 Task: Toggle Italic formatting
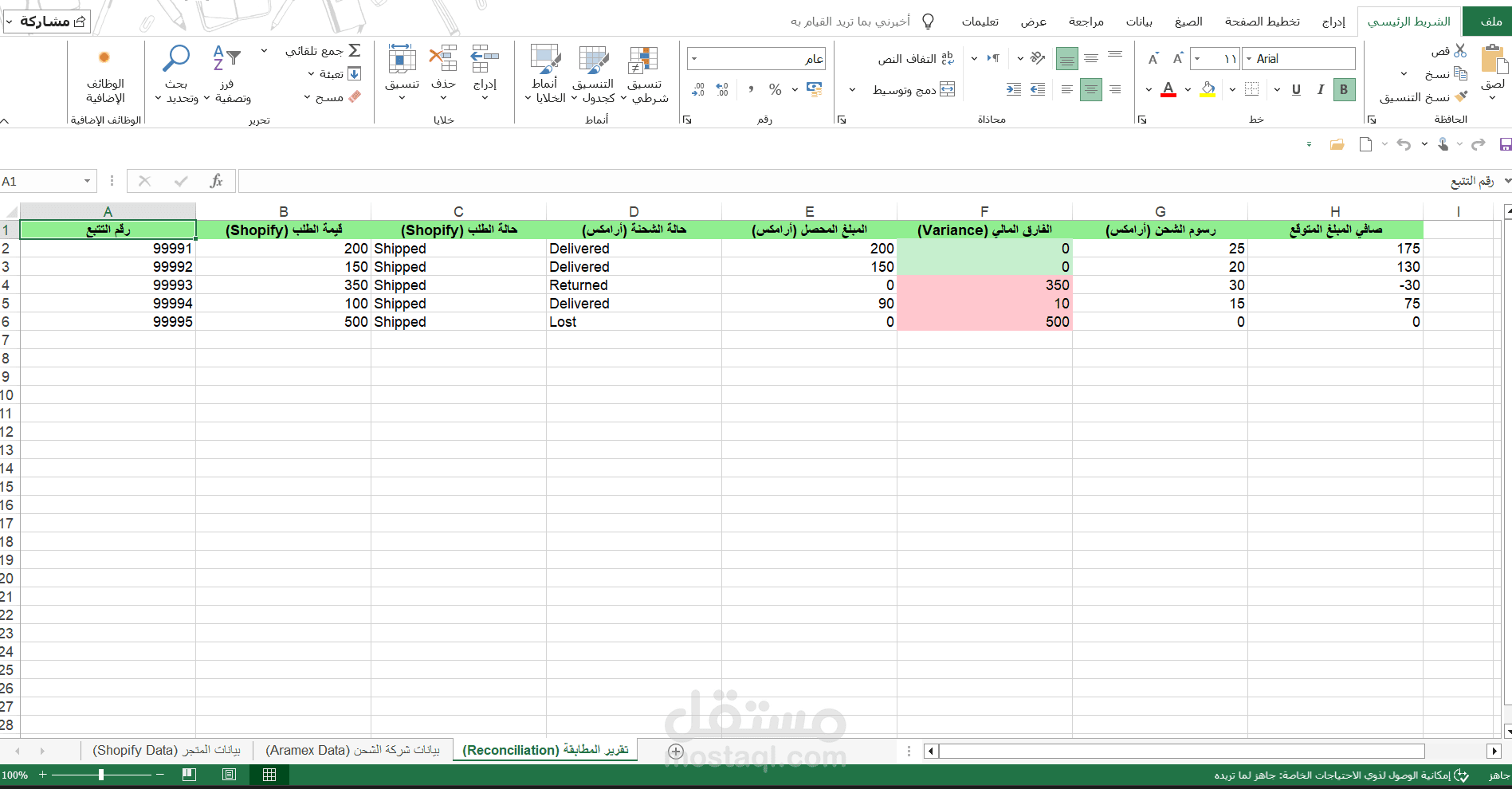coord(1321,89)
